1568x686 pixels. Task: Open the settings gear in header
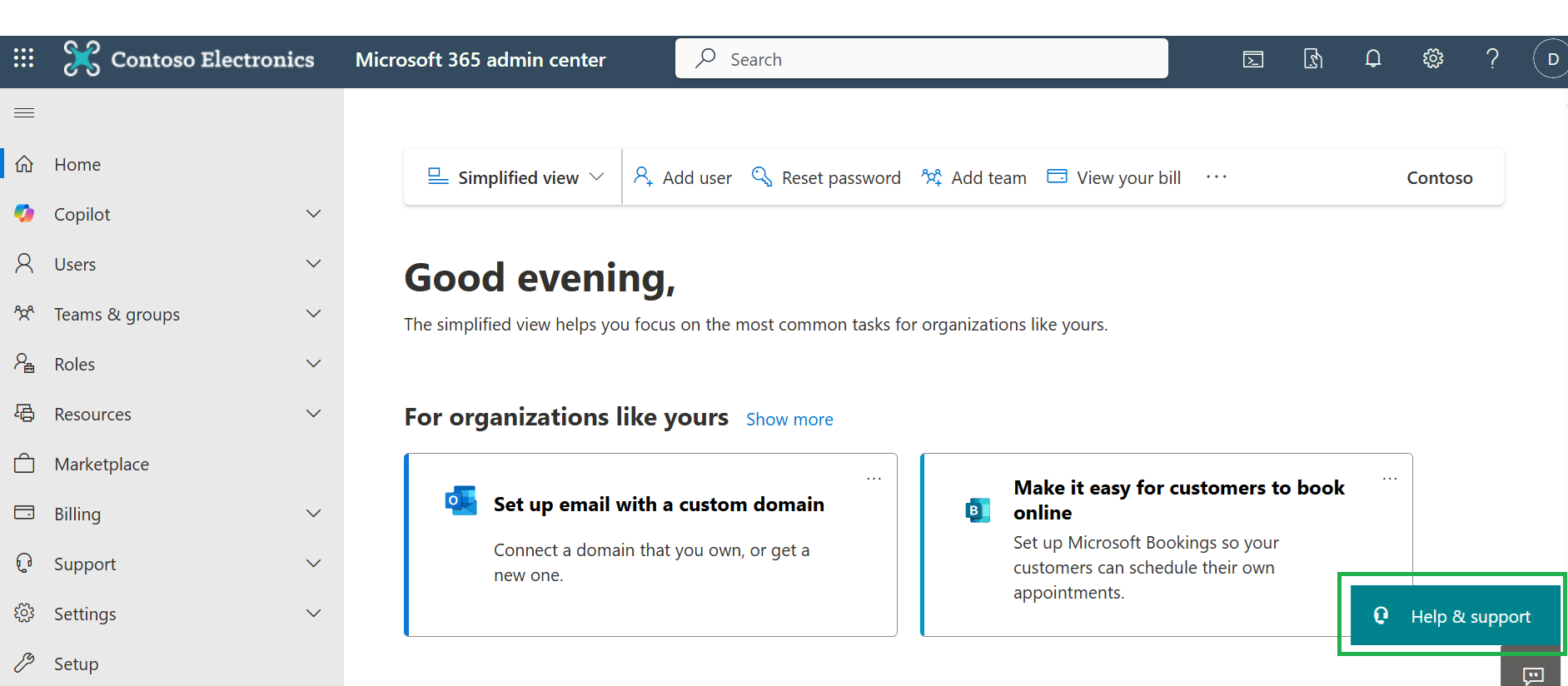[1433, 58]
